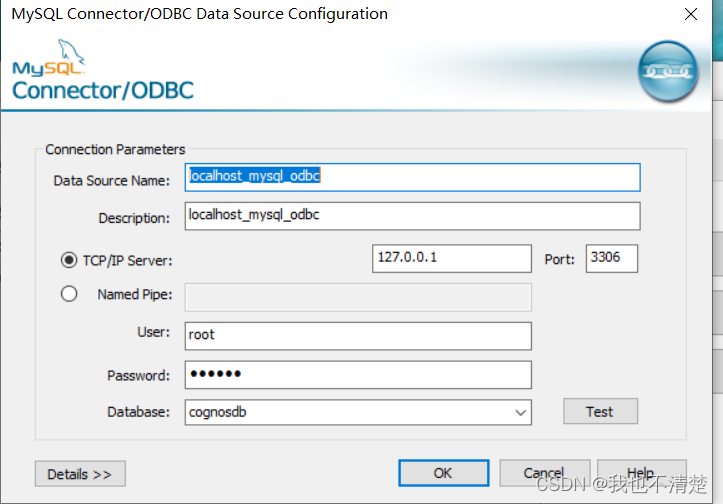Edit the server address 127.0.0.1 field

coord(452,258)
